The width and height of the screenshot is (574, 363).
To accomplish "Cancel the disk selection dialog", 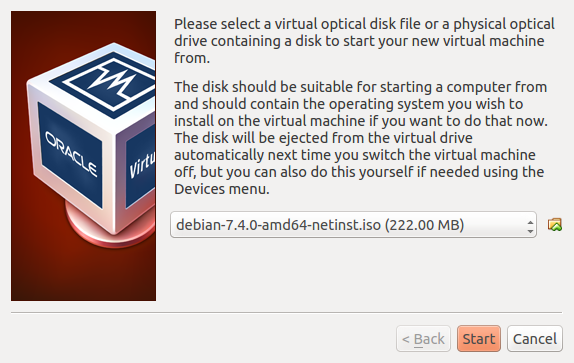I will [x=535, y=338].
